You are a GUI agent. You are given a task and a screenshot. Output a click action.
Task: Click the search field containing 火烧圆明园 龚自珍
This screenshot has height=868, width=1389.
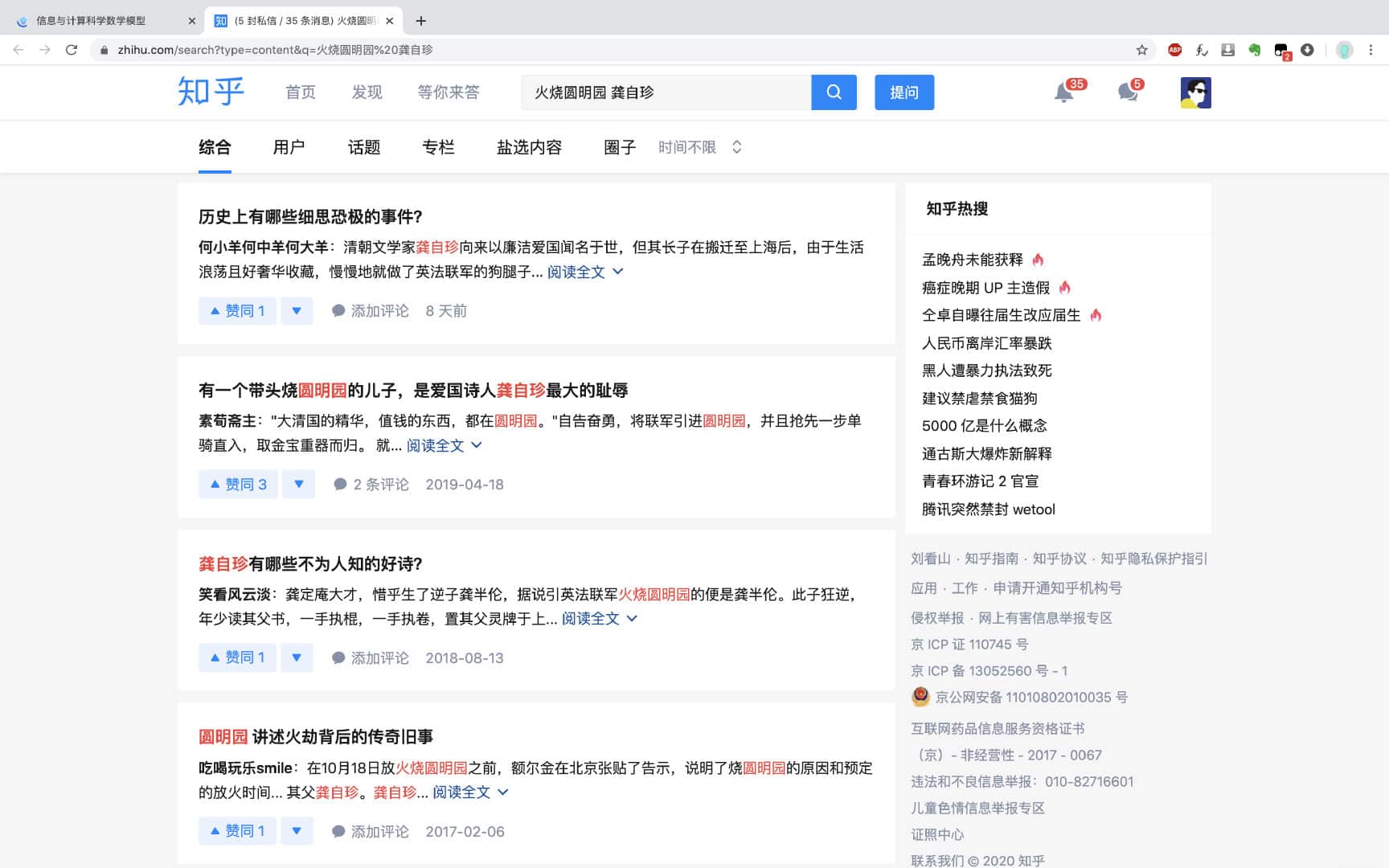coord(666,92)
